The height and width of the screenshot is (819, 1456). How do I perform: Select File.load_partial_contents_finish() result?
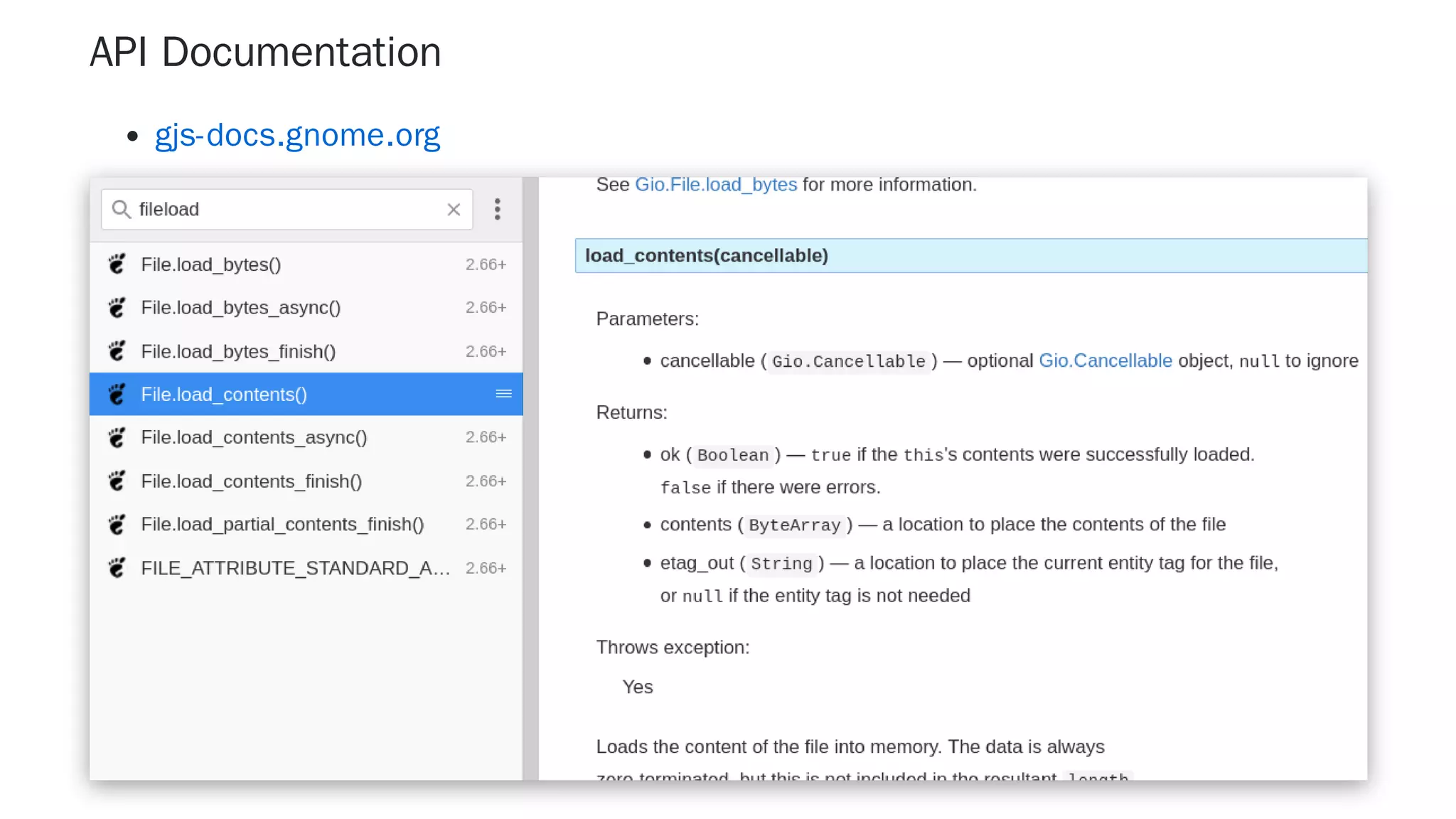click(x=282, y=525)
